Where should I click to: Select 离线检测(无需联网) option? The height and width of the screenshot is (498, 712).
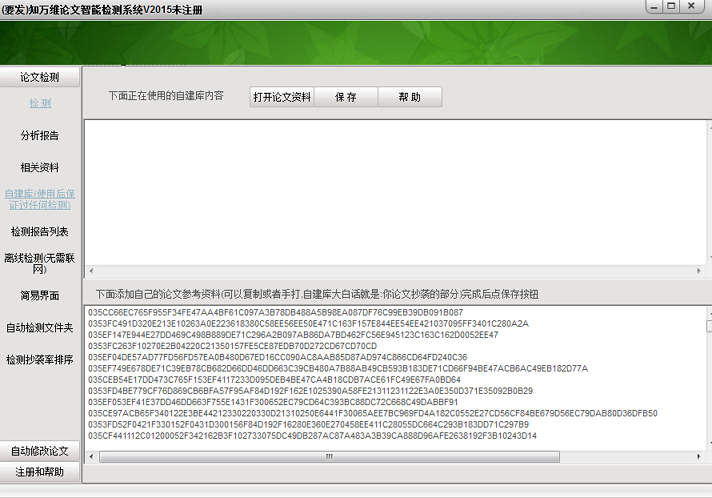tap(40, 263)
